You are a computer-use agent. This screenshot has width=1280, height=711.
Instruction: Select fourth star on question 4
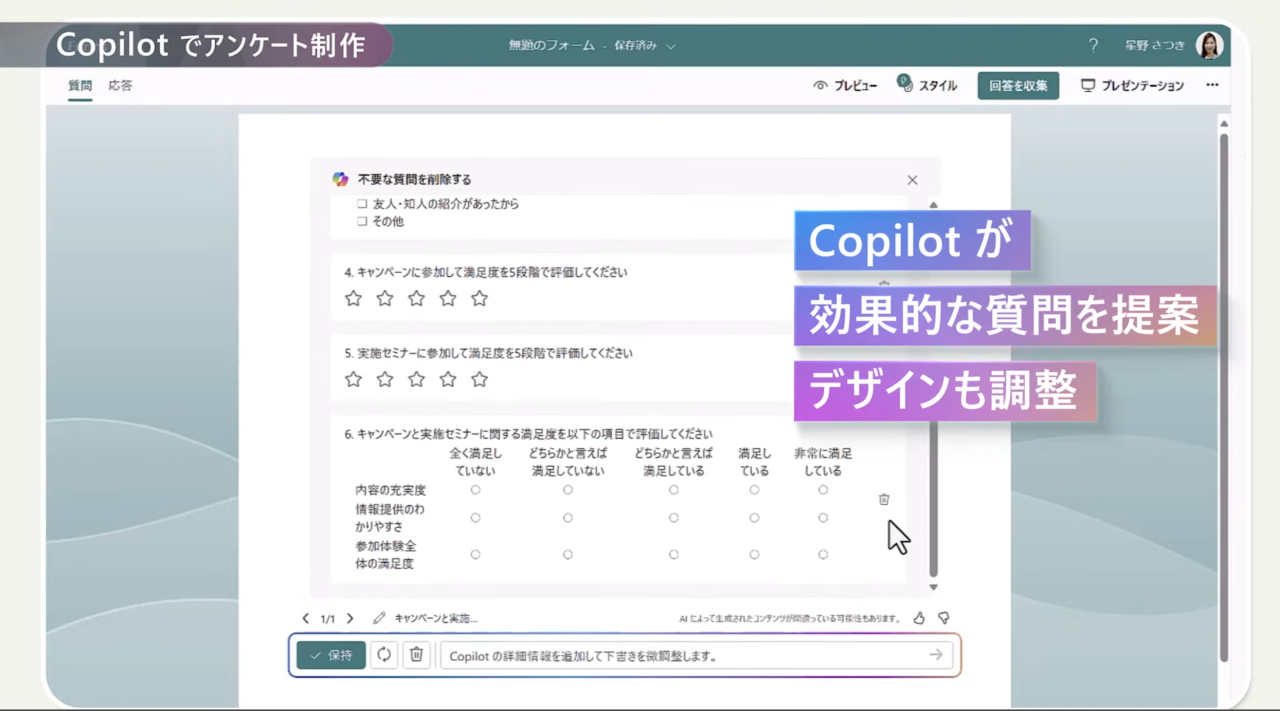(x=448, y=298)
